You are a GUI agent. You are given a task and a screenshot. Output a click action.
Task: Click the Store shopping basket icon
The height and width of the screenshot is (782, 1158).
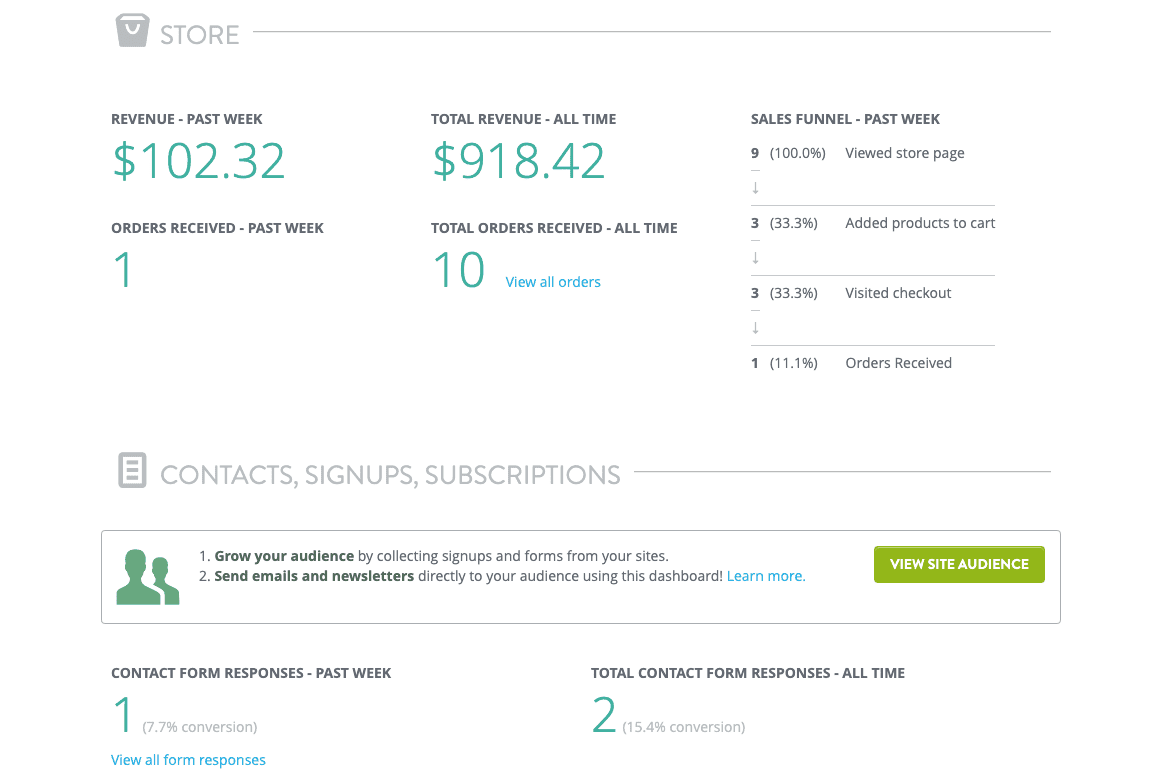tap(133, 29)
